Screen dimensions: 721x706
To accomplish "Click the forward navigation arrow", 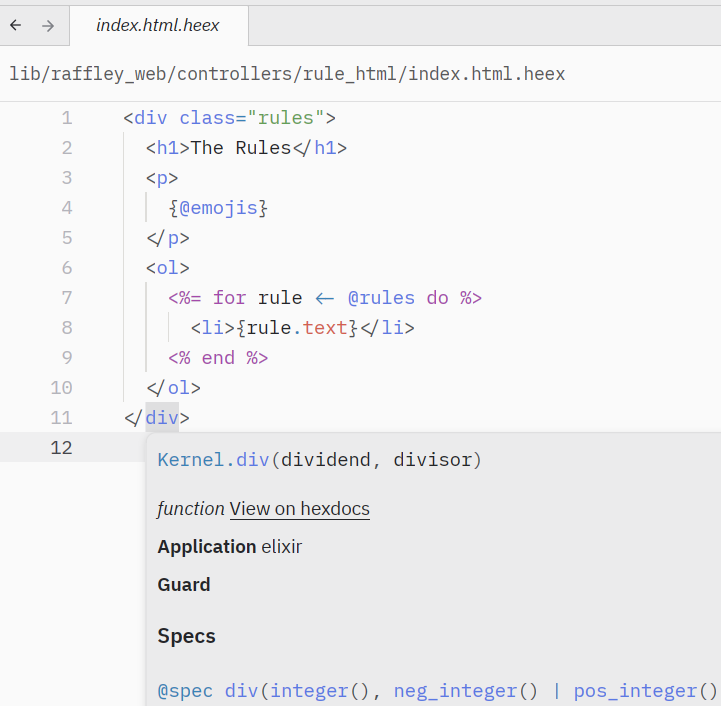I will 47,25.
